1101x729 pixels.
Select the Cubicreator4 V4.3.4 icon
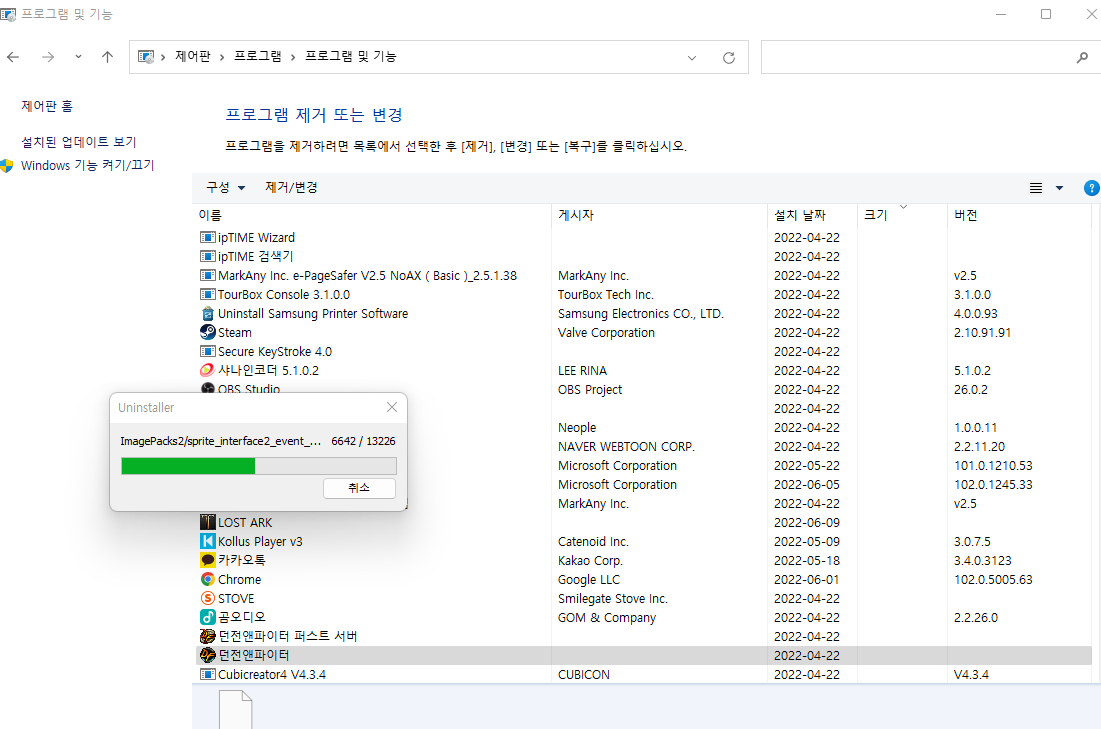(x=207, y=674)
